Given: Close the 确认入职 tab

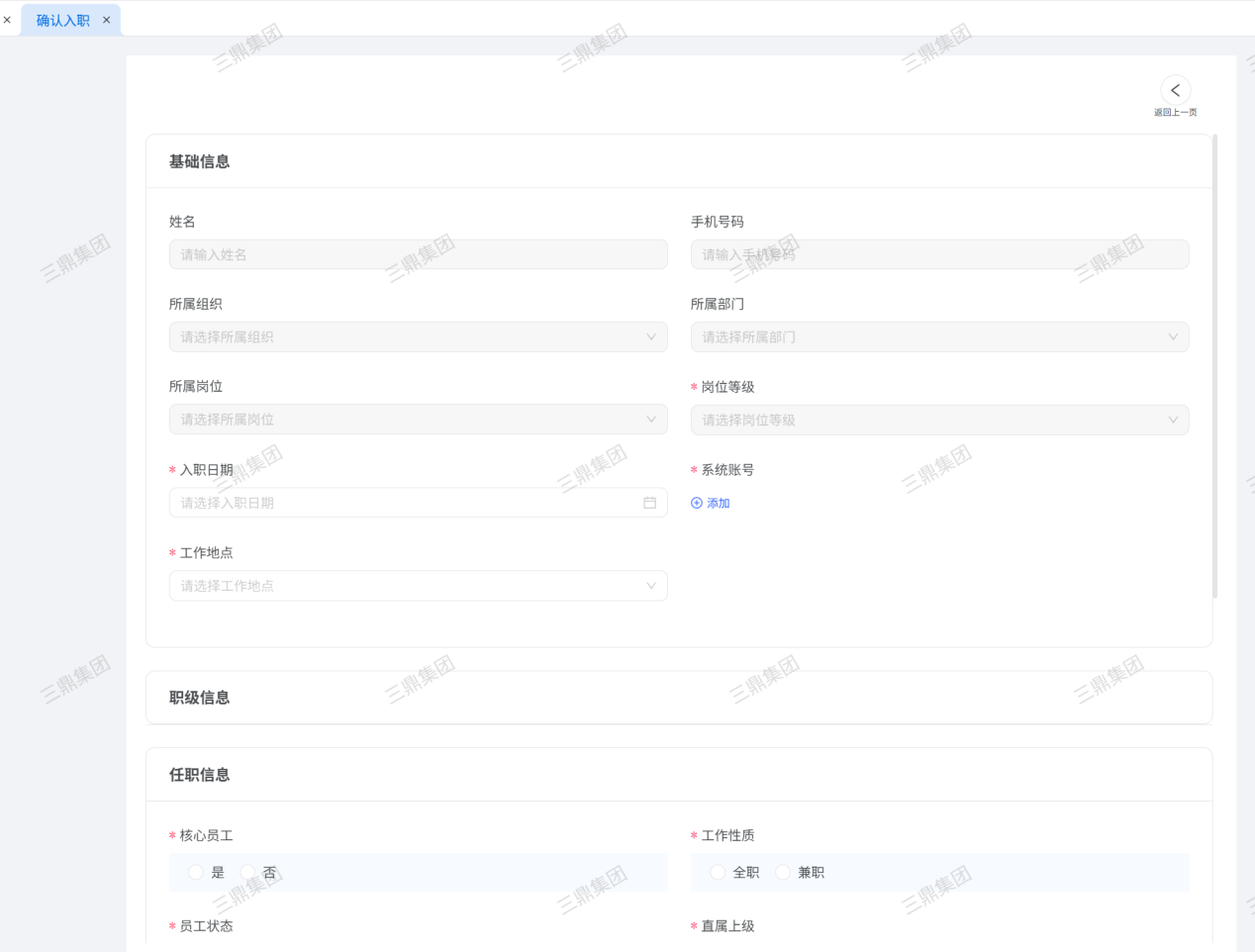Looking at the screenshot, I should [107, 20].
